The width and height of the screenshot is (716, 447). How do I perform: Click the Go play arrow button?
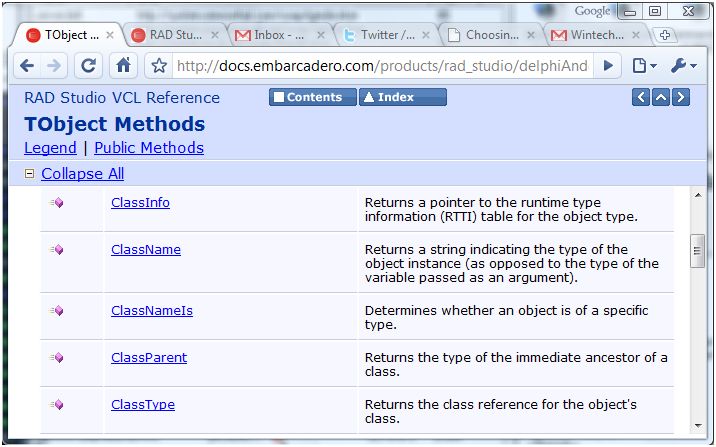tap(608, 66)
